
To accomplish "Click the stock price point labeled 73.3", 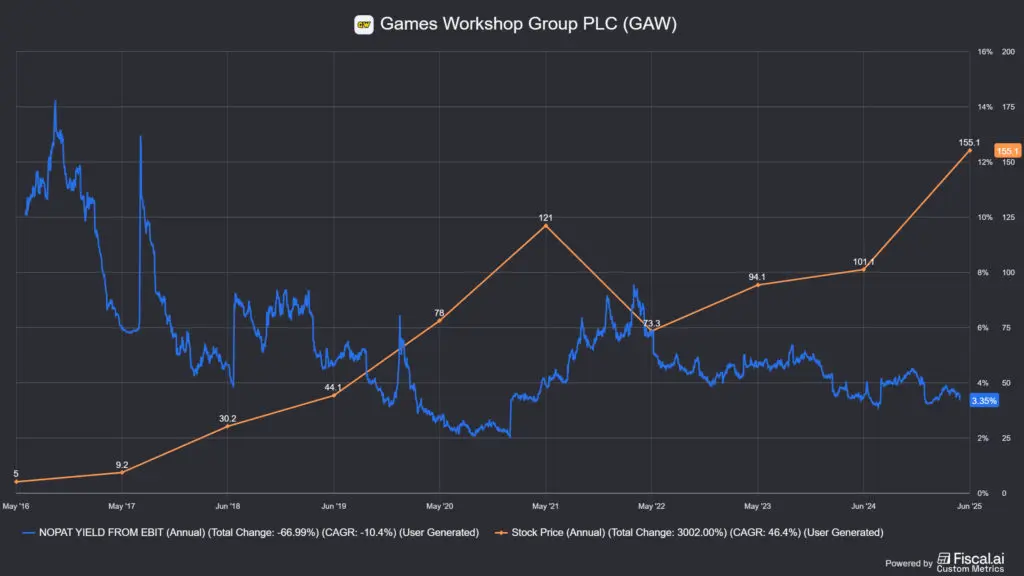I will coord(652,330).
